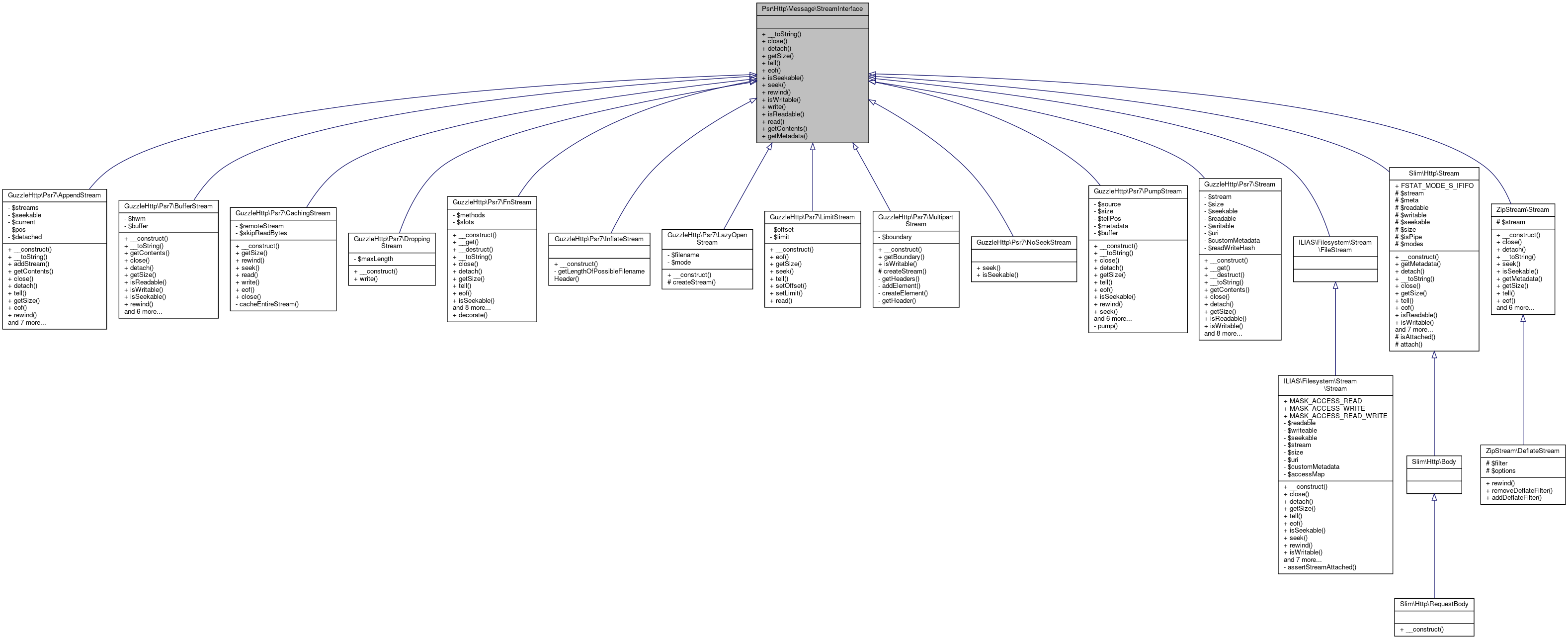
Task: Click '# $isPipe' in Slim Stream
Action: point(1408,237)
